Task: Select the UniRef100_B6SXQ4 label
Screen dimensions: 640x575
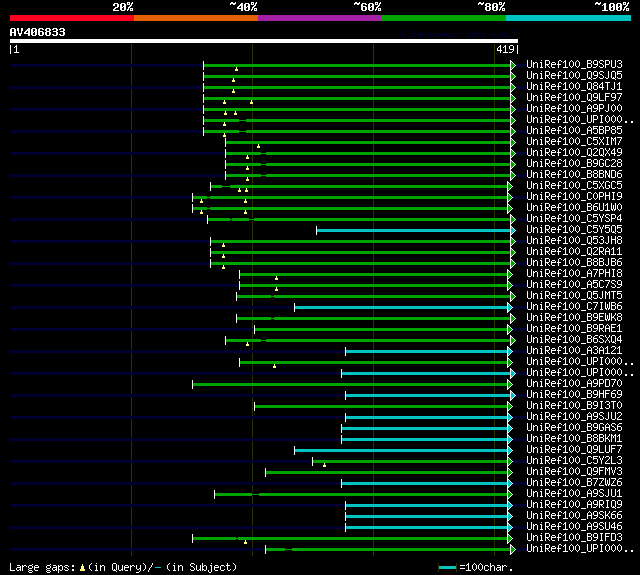Action: point(574,340)
